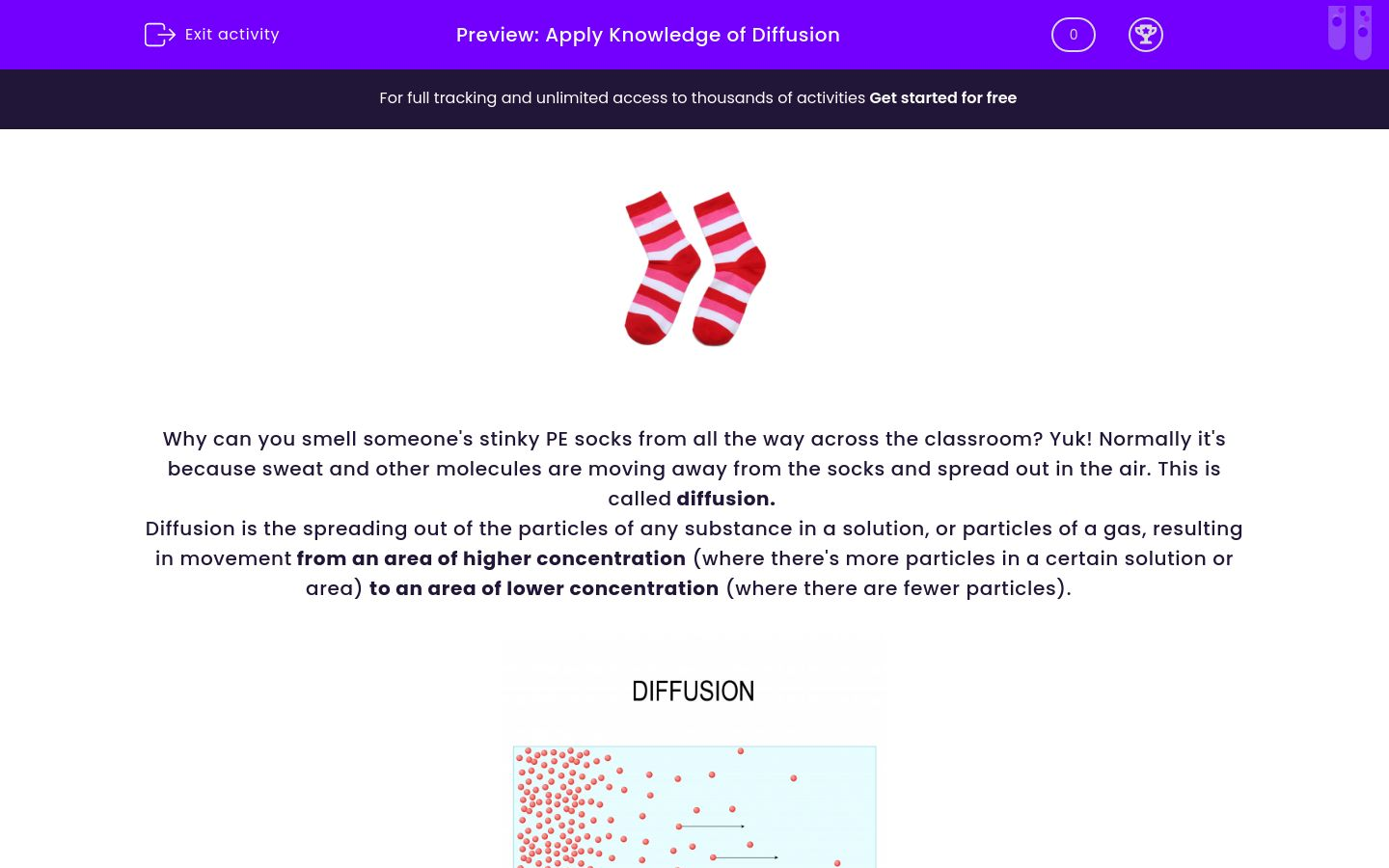The width and height of the screenshot is (1389, 868).
Task: Click the bubbles inside the test tube graphic
Action: tap(1337, 19)
